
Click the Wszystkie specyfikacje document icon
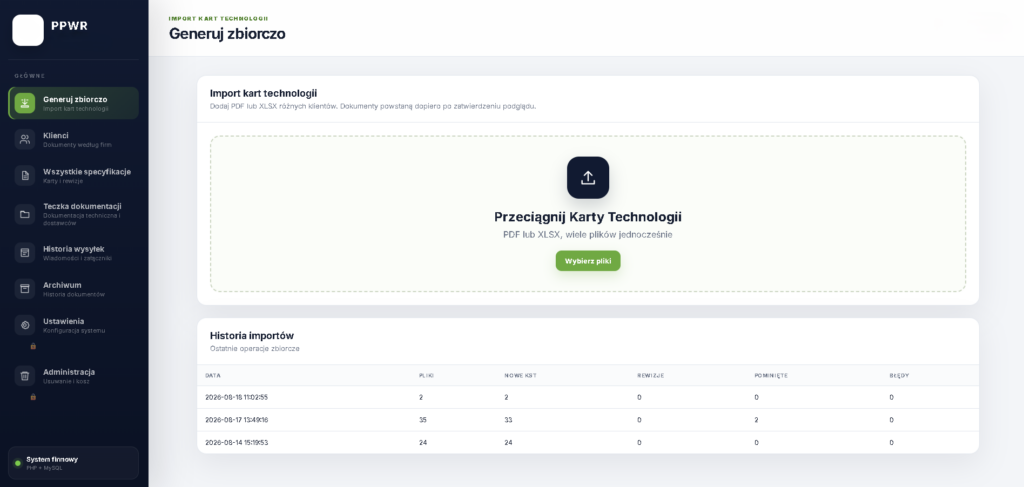(x=25, y=176)
